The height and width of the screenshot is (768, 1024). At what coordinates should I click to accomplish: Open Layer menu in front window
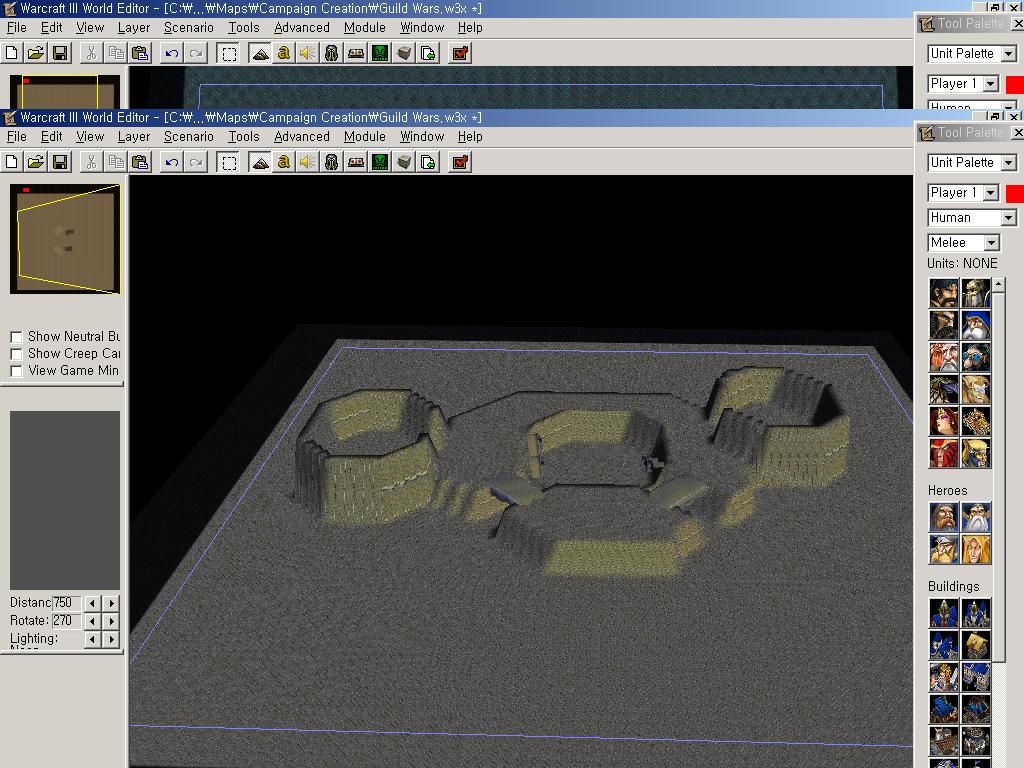click(x=134, y=136)
